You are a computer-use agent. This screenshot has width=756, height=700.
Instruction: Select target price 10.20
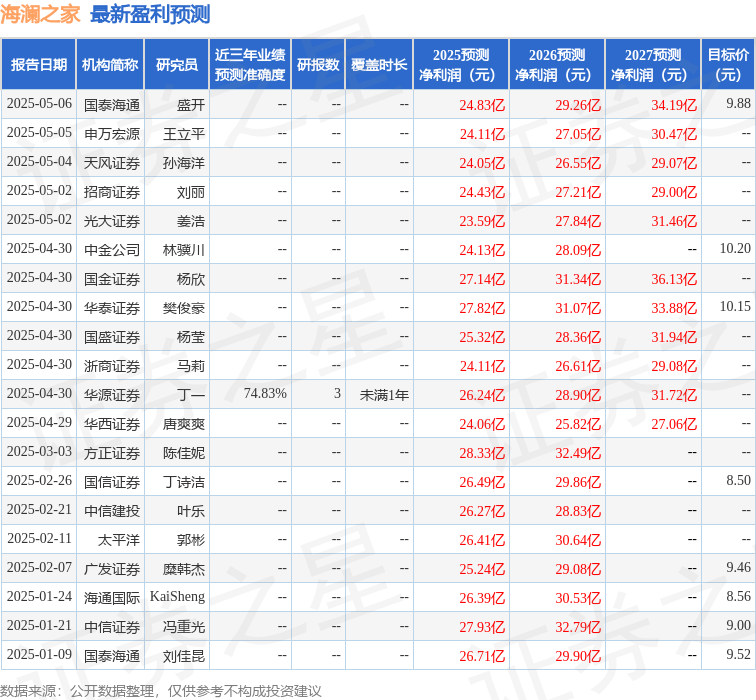click(735, 248)
